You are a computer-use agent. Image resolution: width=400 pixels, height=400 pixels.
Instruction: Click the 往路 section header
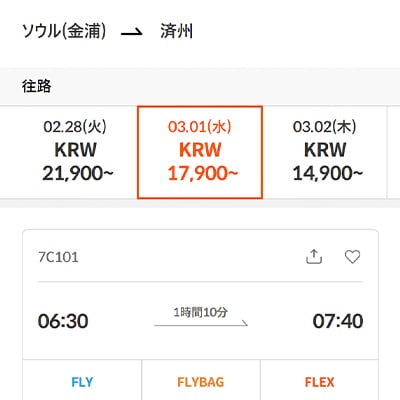coord(37,86)
